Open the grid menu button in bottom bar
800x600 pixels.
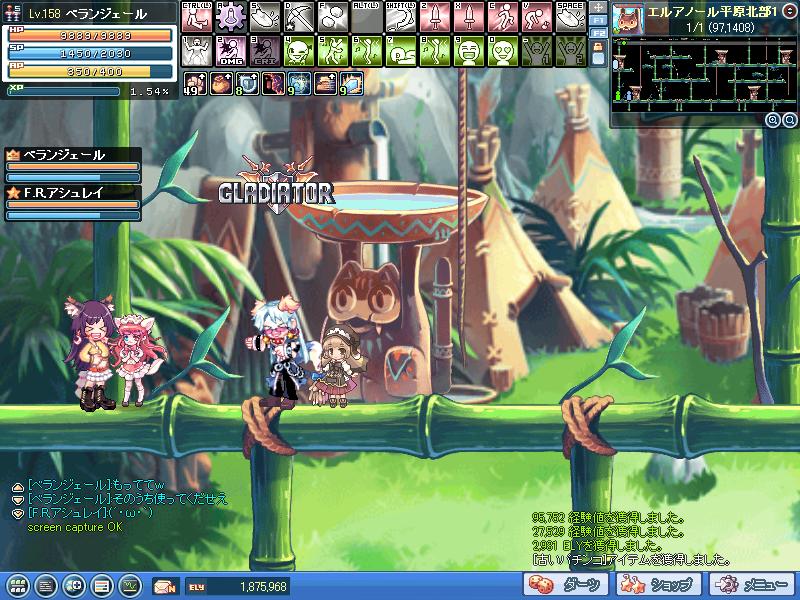(x=18, y=586)
